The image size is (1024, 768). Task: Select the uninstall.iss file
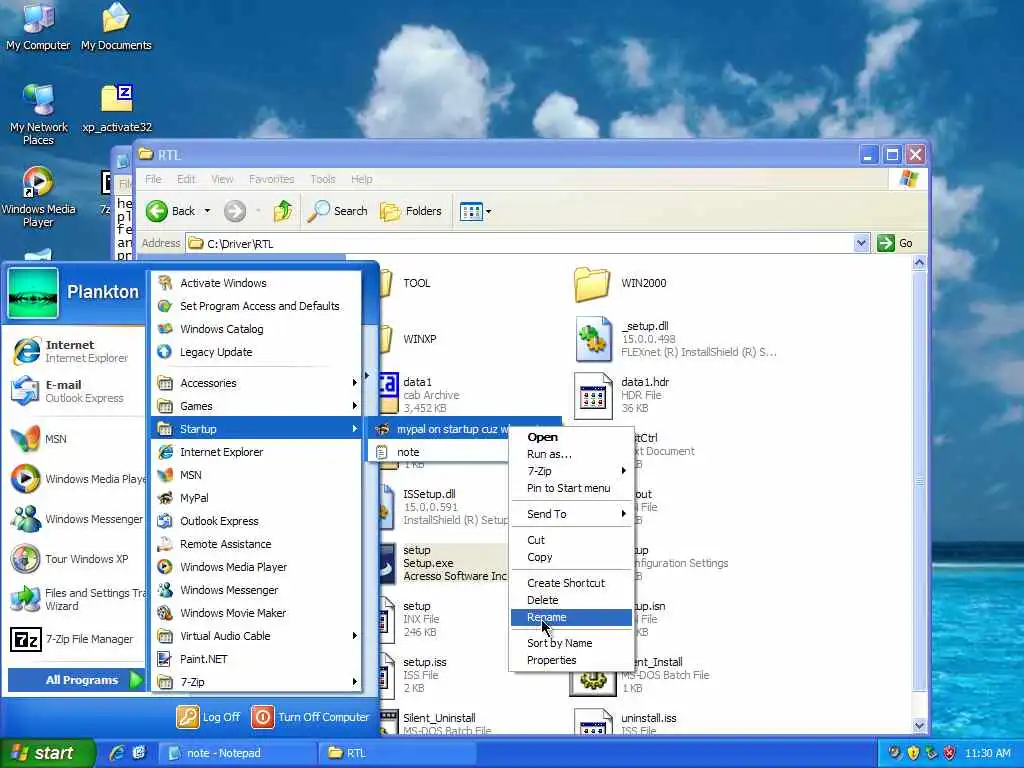pyautogui.click(x=627, y=722)
